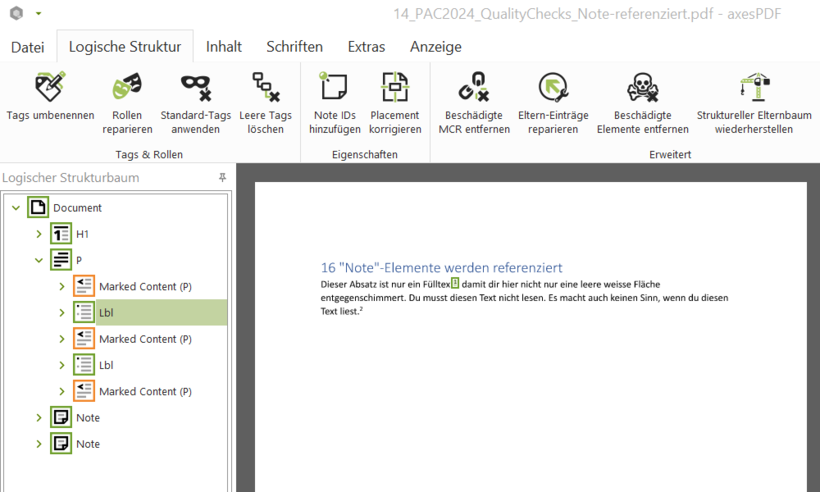Click the Tags umbenennen icon

(x=50, y=87)
